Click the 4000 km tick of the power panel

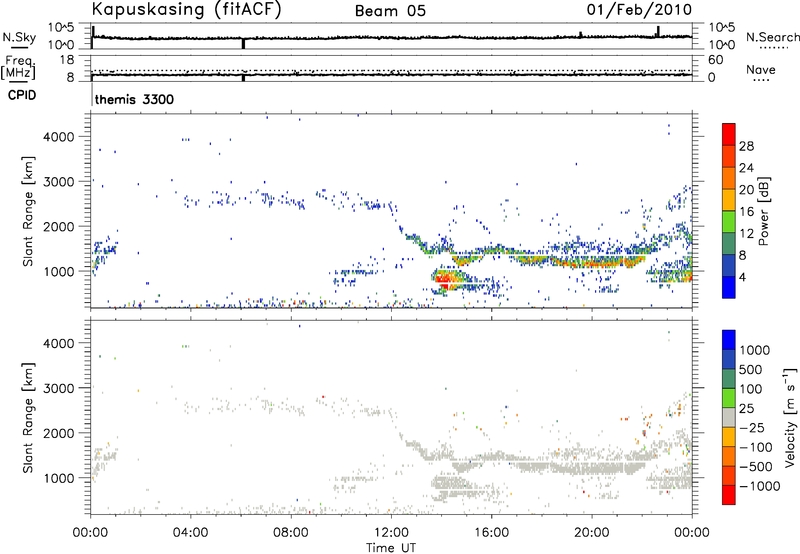[x=59, y=137]
